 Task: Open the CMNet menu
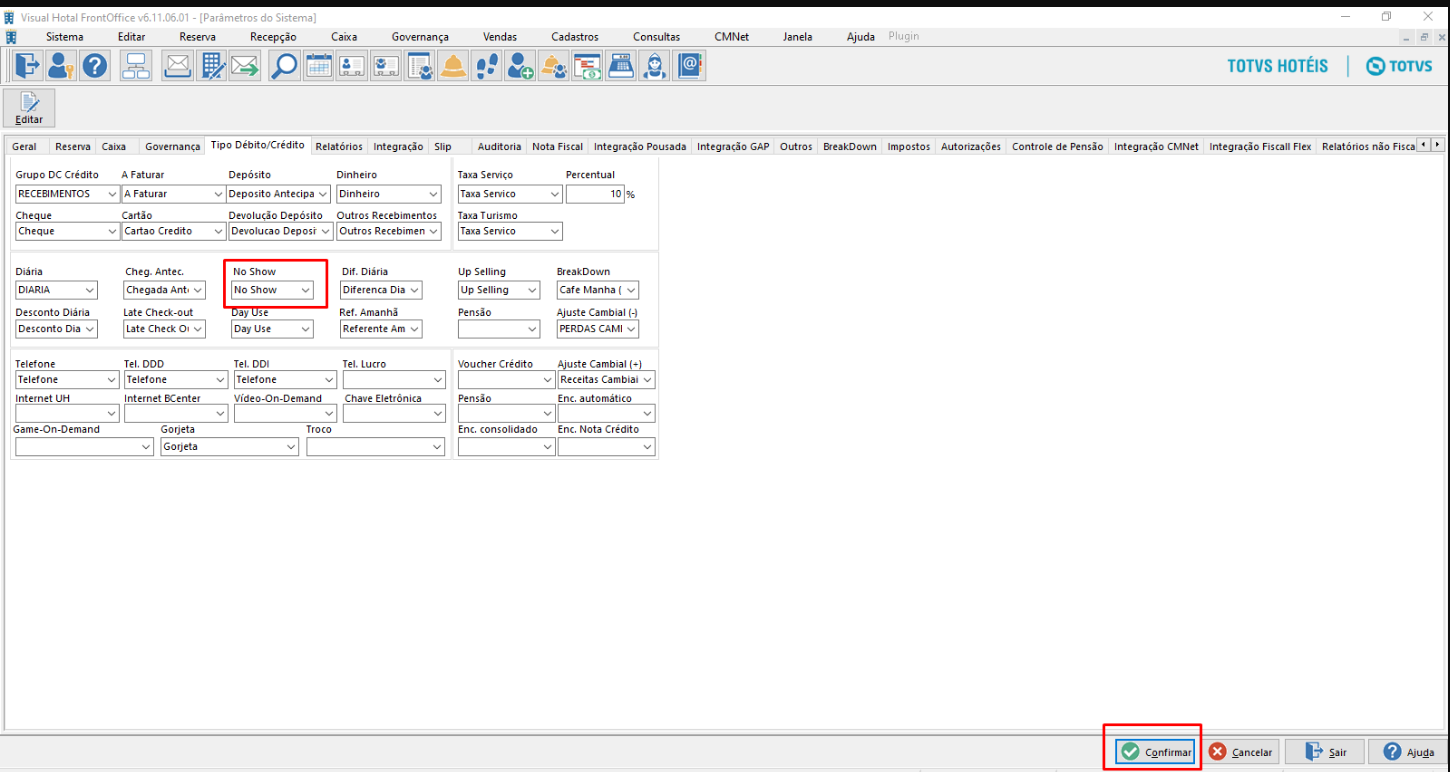(732, 36)
